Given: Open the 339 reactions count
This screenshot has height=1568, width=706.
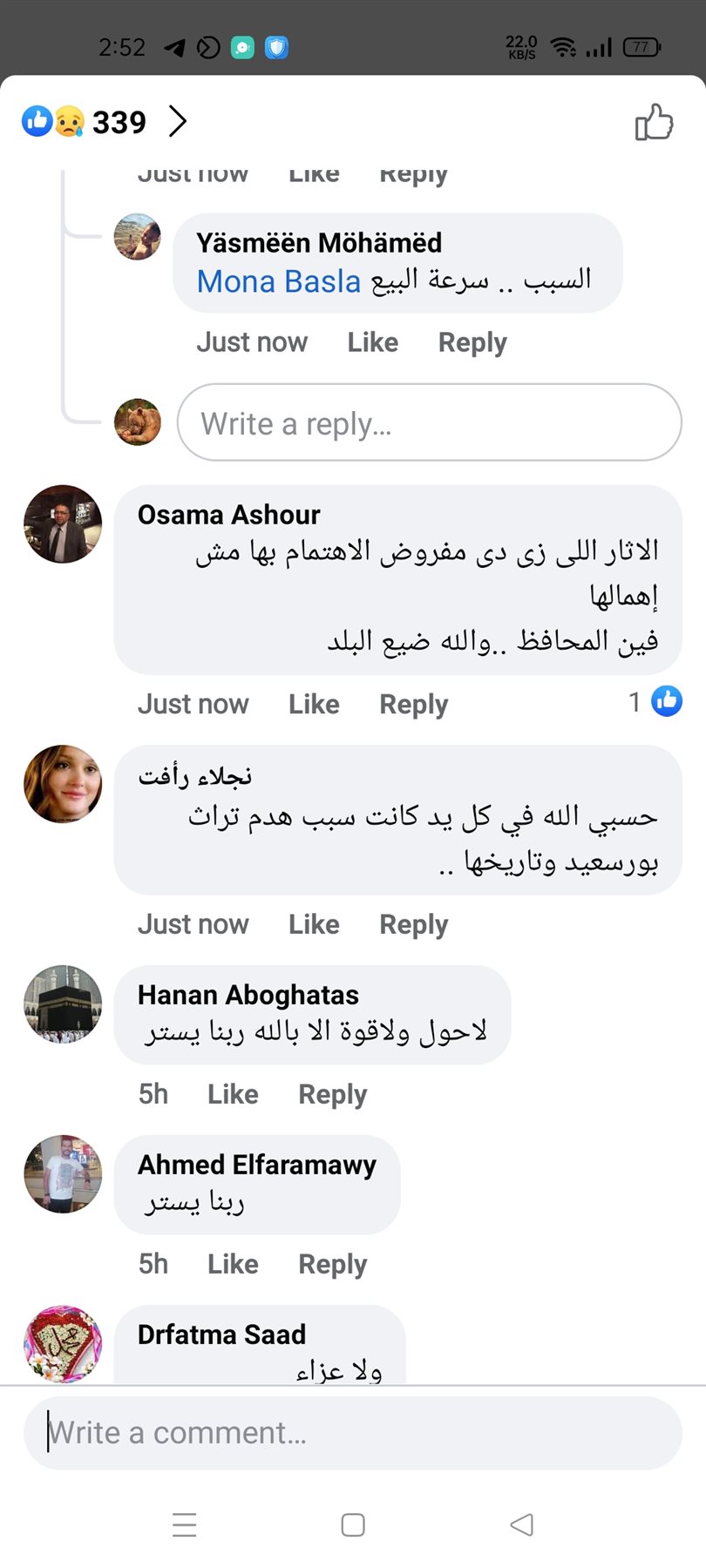Looking at the screenshot, I should tap(119, 122).
